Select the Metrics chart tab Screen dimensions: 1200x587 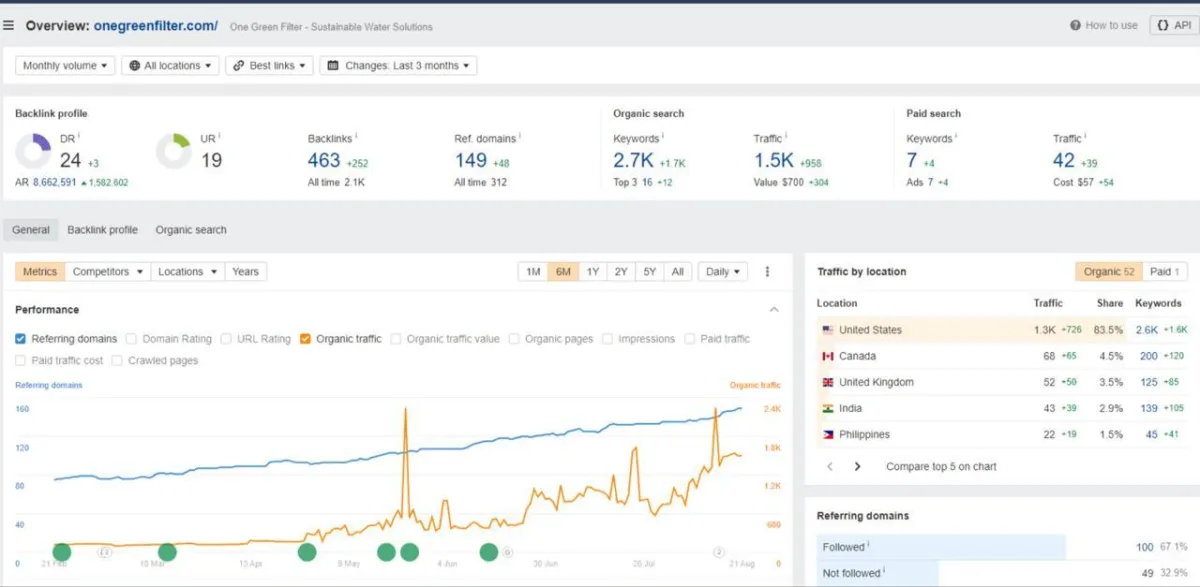click(x=40, y=272)
